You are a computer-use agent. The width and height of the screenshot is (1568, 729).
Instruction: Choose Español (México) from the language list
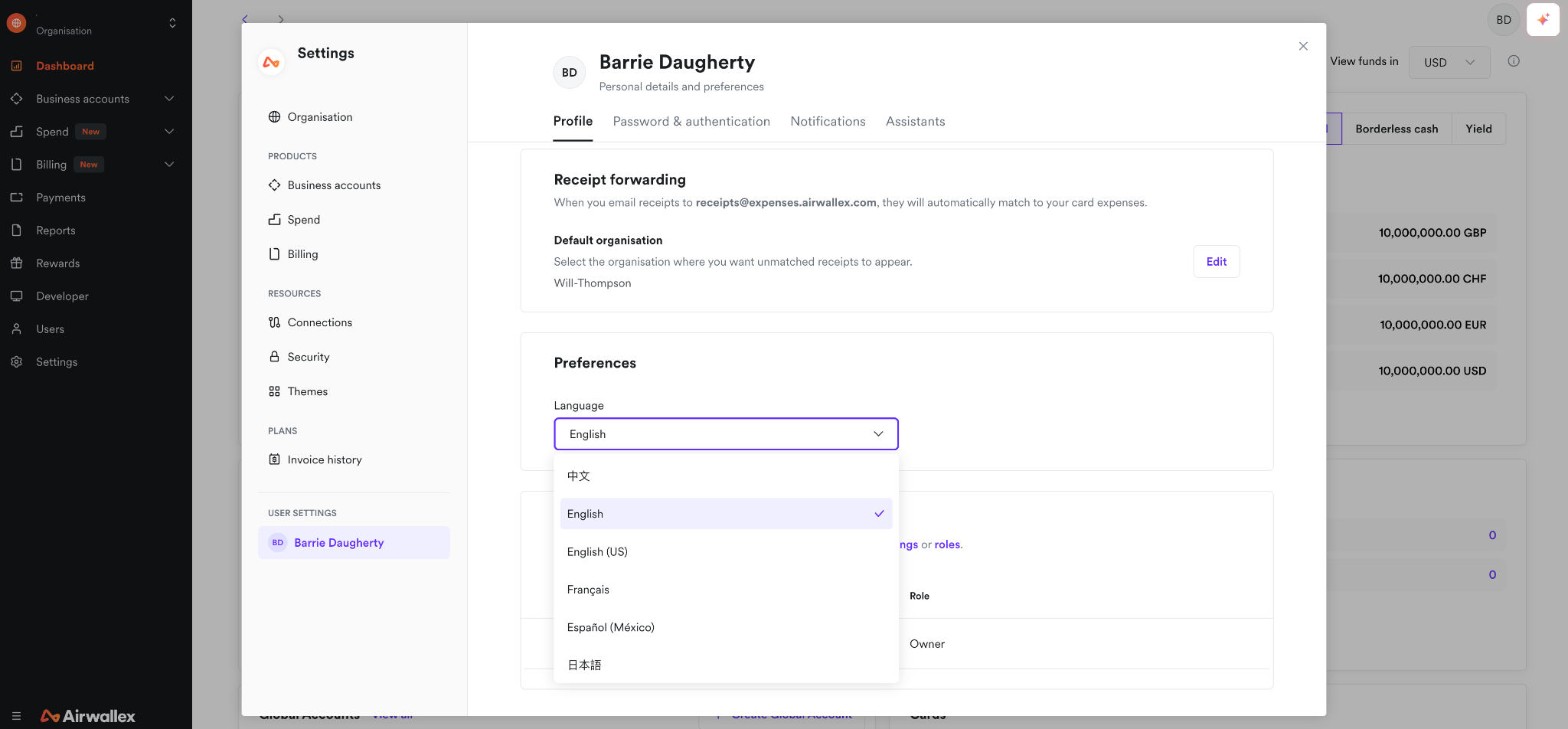726,627
